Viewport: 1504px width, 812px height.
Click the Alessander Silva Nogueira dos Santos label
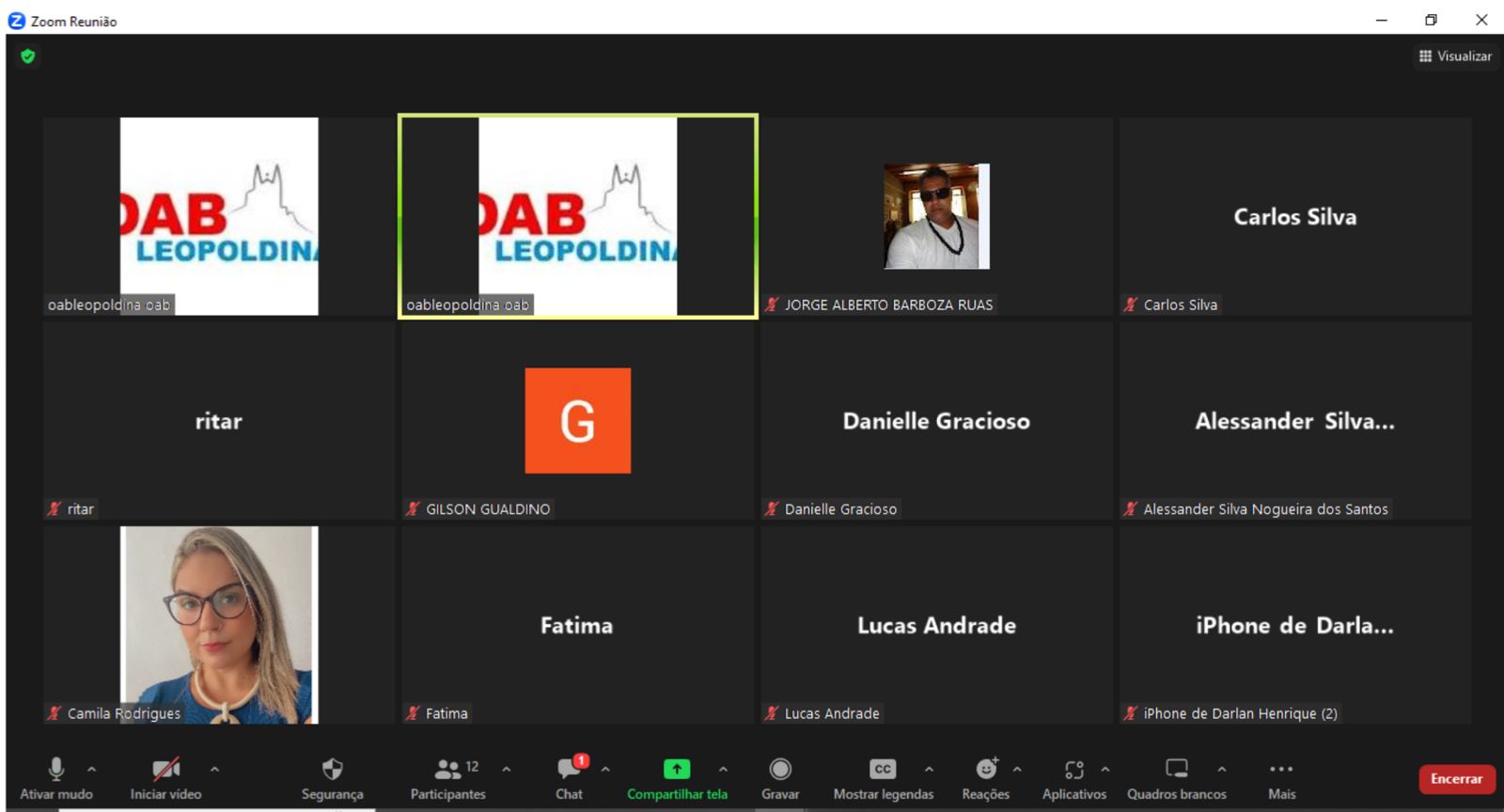(1265, 508)
